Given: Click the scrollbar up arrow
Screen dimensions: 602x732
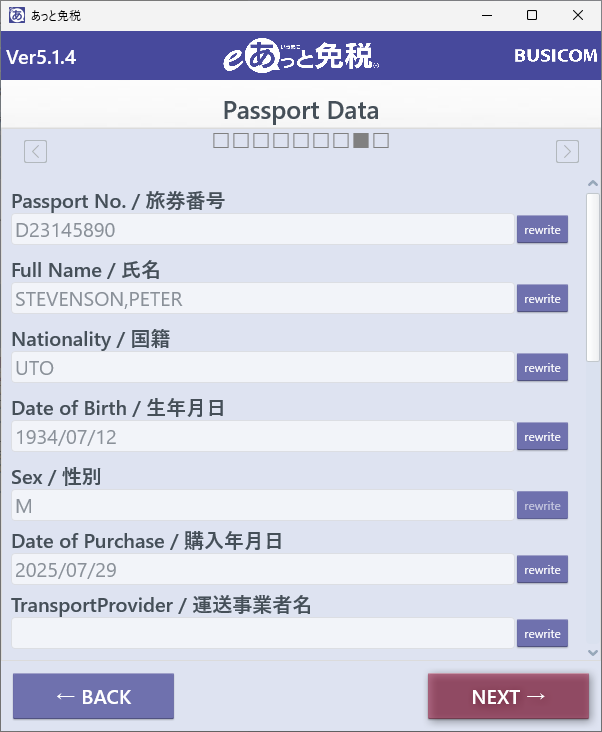Looking at the screenshot, I should [x=593, y=183].
